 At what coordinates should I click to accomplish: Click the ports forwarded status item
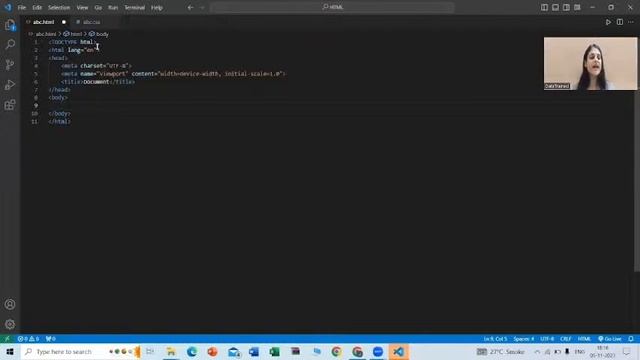51,339
